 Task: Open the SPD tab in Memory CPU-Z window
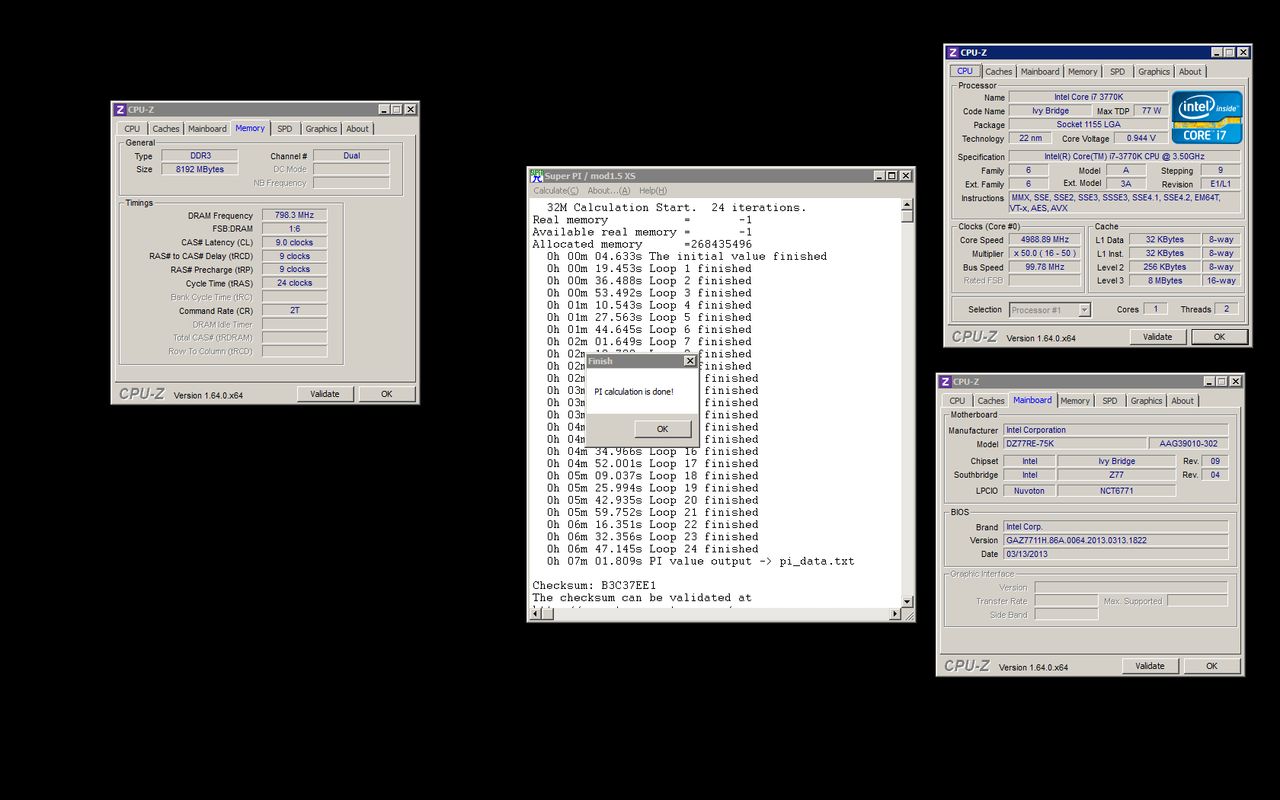pos(285,128)
